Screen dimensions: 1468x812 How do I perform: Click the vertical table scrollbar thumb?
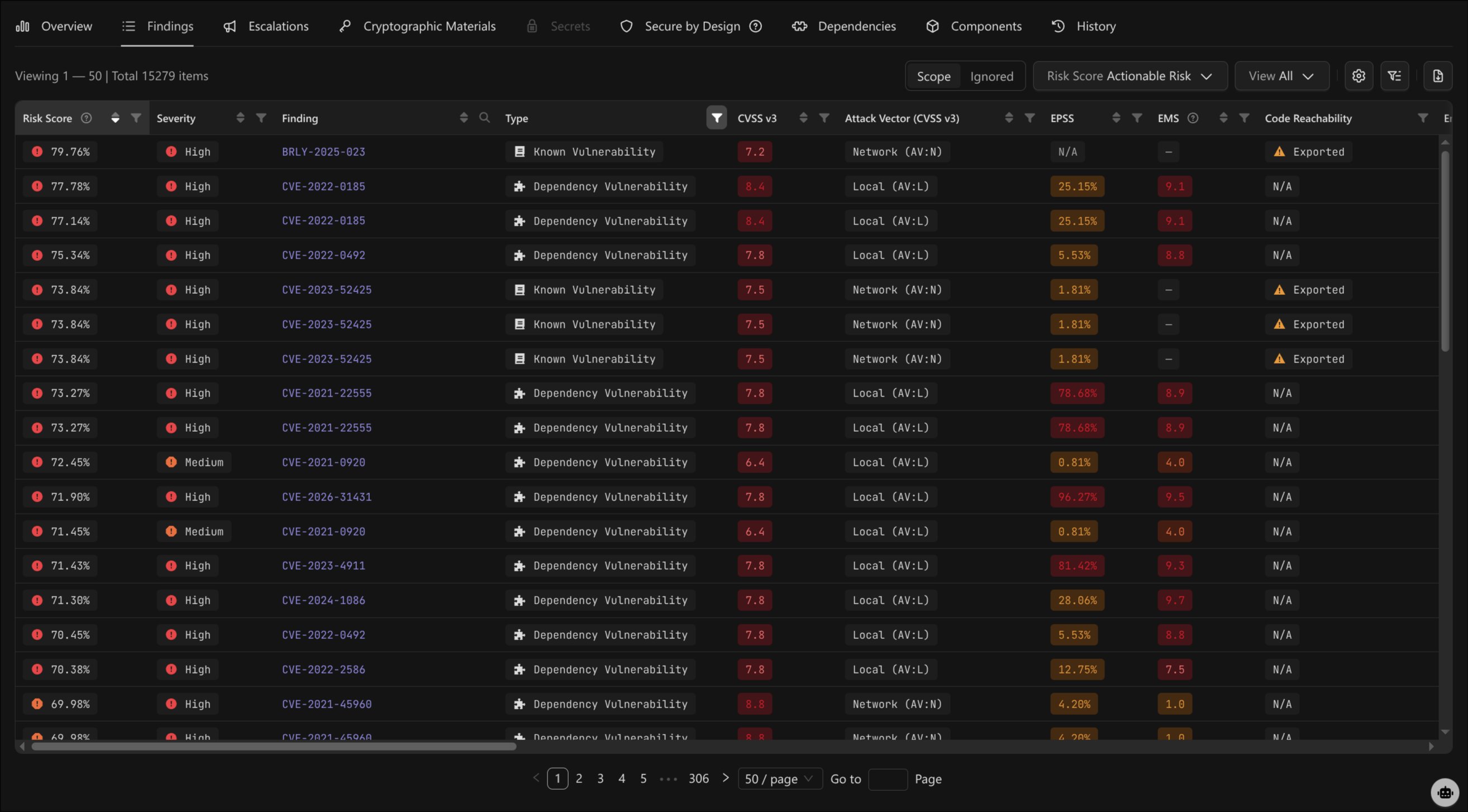click(x=1445, y=251)
